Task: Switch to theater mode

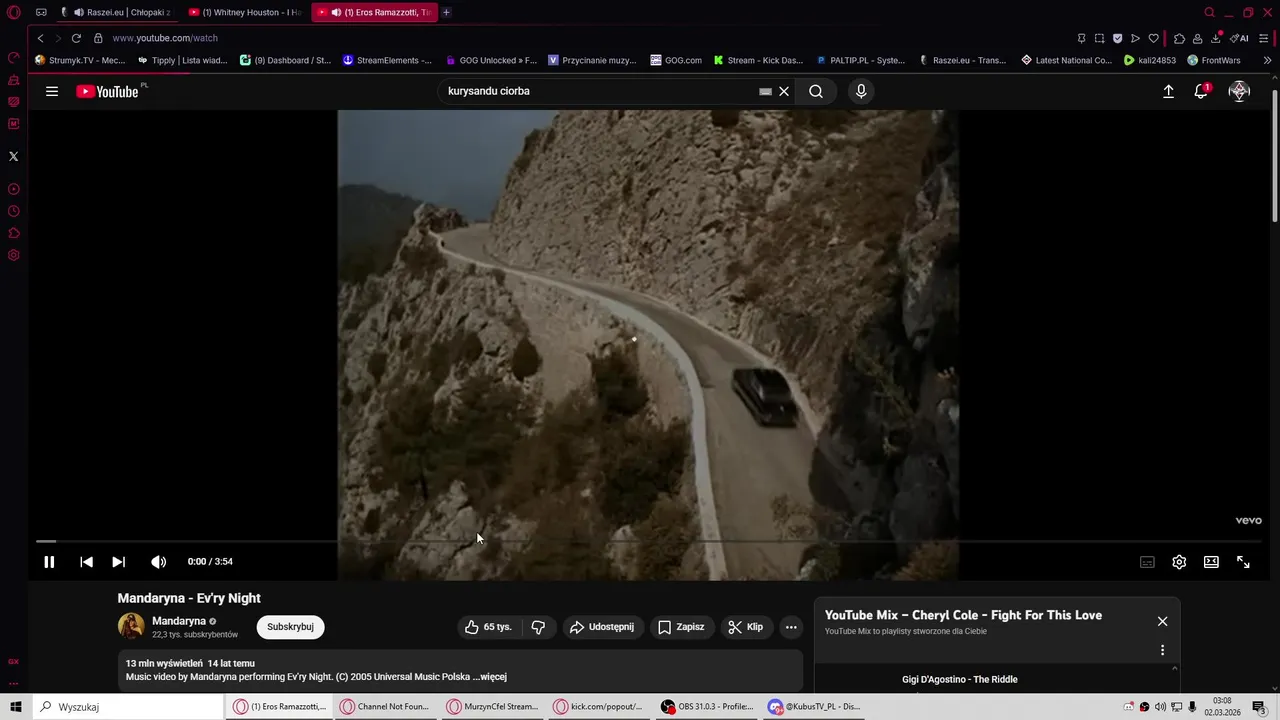Action: click(x=1211, y=562)
